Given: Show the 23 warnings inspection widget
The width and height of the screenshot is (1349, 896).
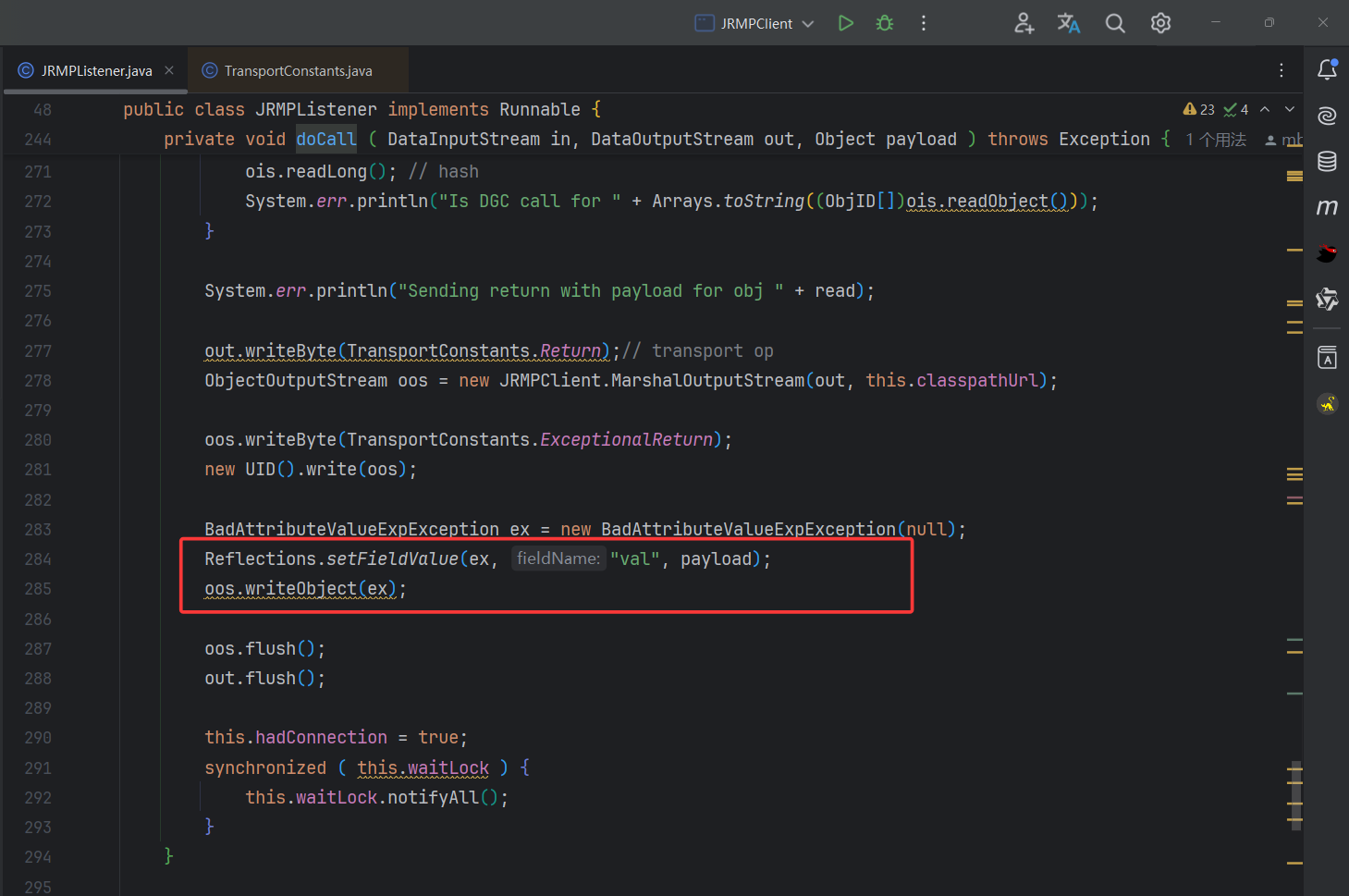Looking at the screenshot, I should (1198, 109).
